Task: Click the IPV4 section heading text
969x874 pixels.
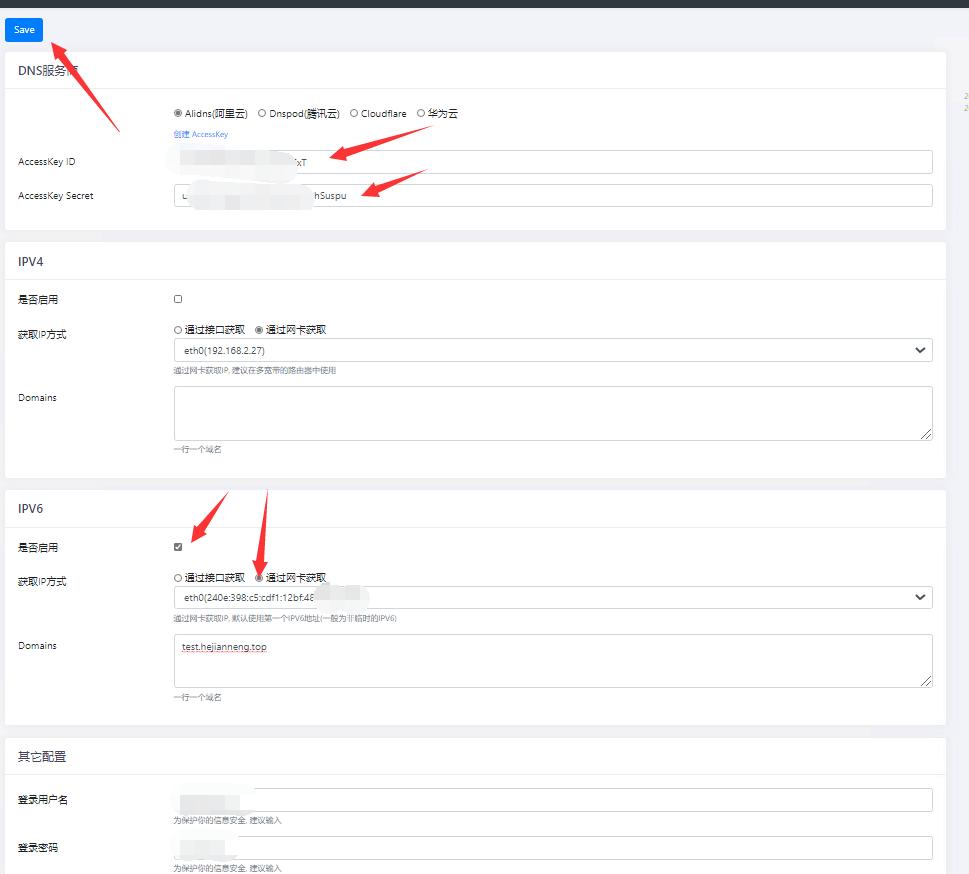Action: (x=30, y=261)
